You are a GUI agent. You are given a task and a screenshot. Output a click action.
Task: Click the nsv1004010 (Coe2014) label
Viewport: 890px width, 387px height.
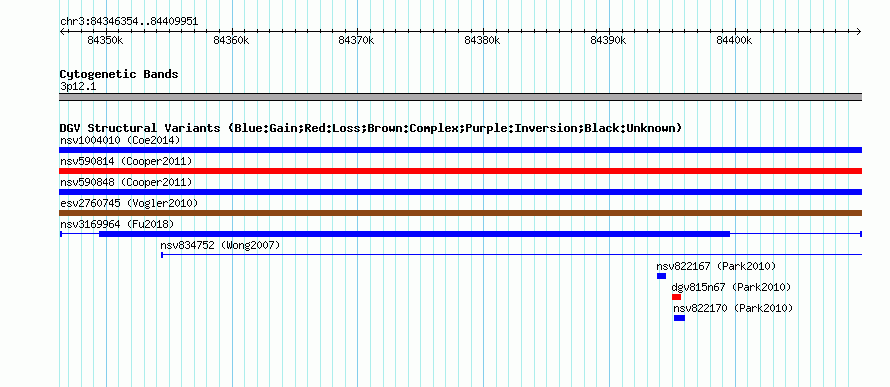120,140
